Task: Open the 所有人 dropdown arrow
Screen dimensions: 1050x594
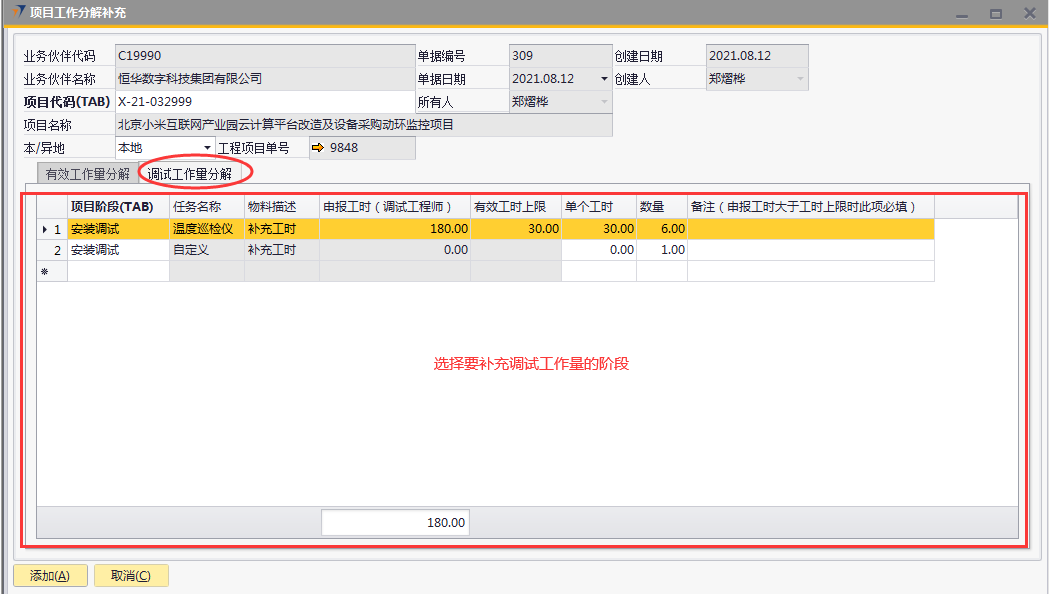Action: click(x=603, y=102)
